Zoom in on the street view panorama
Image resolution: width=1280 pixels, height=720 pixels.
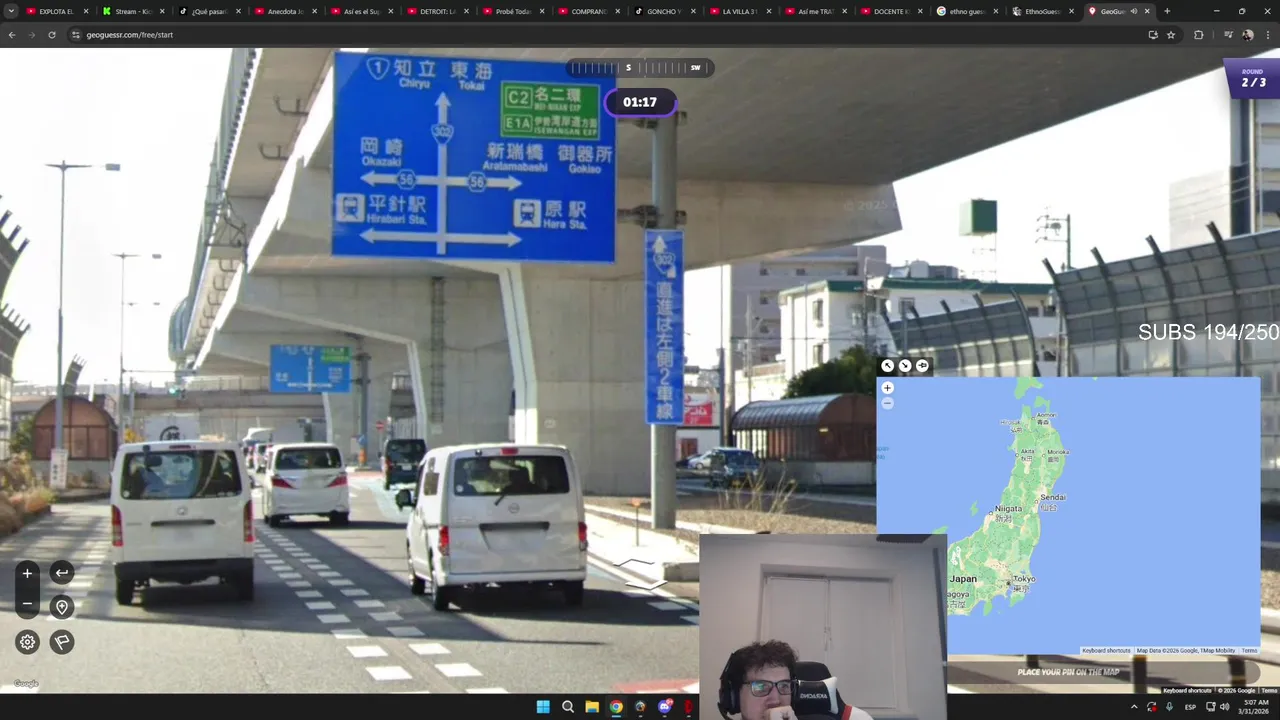(x=27, y=573)
